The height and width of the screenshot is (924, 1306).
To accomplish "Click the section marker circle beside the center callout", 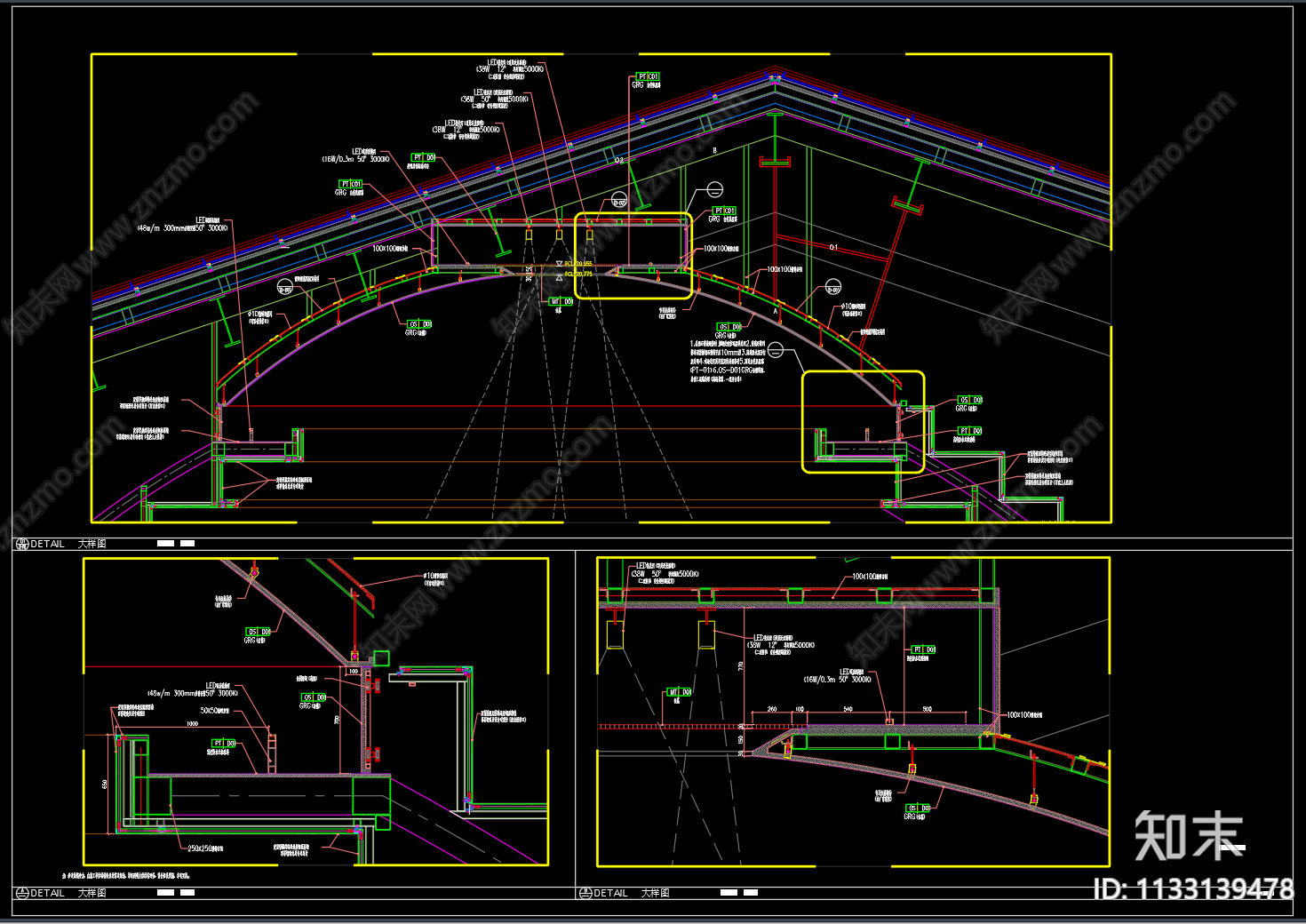I will [714, 189].
